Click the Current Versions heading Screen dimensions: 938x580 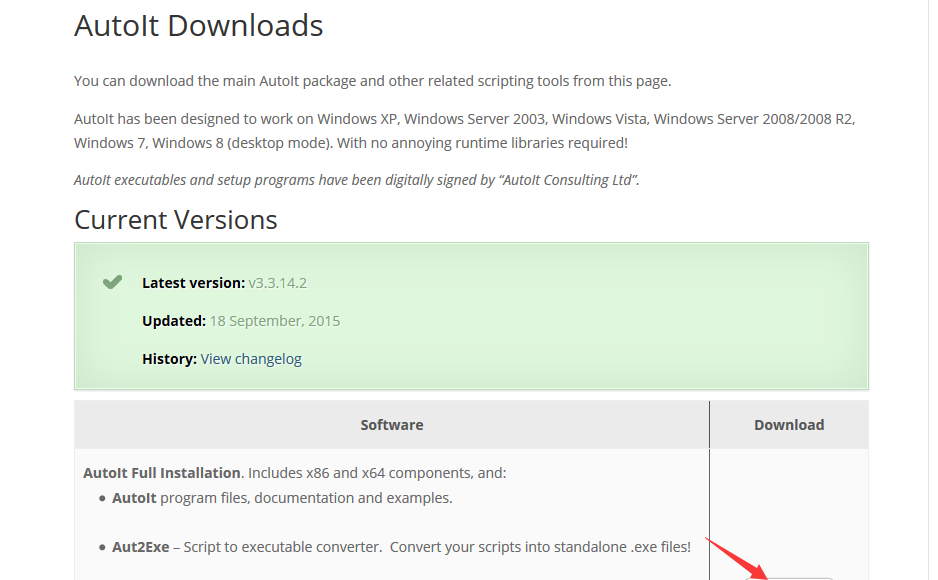(x=176, y=219)
